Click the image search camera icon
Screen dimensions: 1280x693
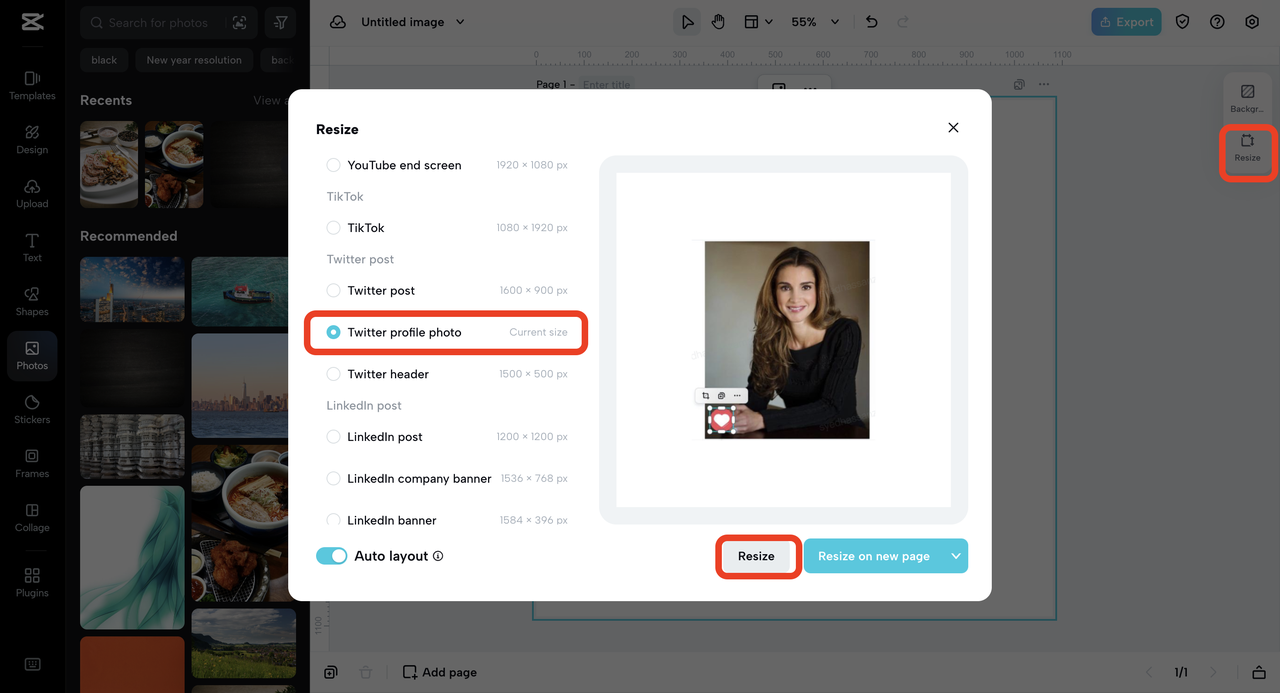239,22
